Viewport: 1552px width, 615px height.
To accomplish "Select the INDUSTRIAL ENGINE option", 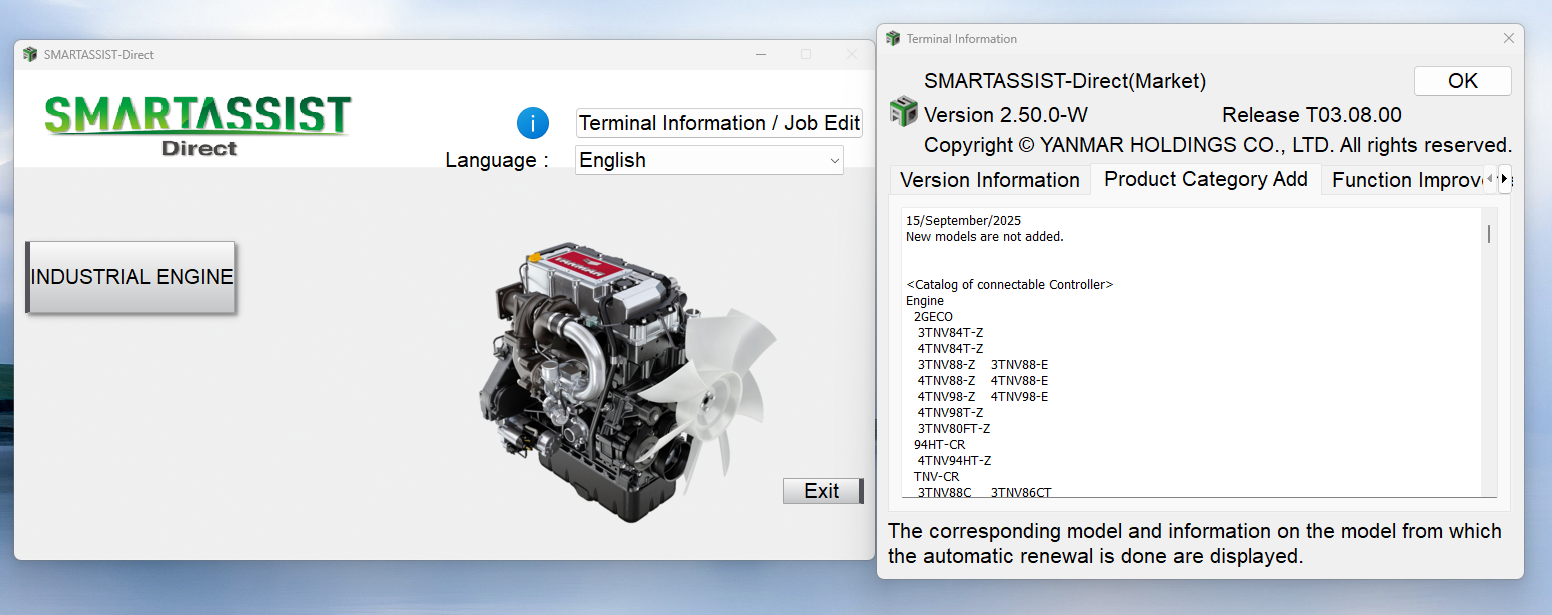I will (x=130, y=276).
